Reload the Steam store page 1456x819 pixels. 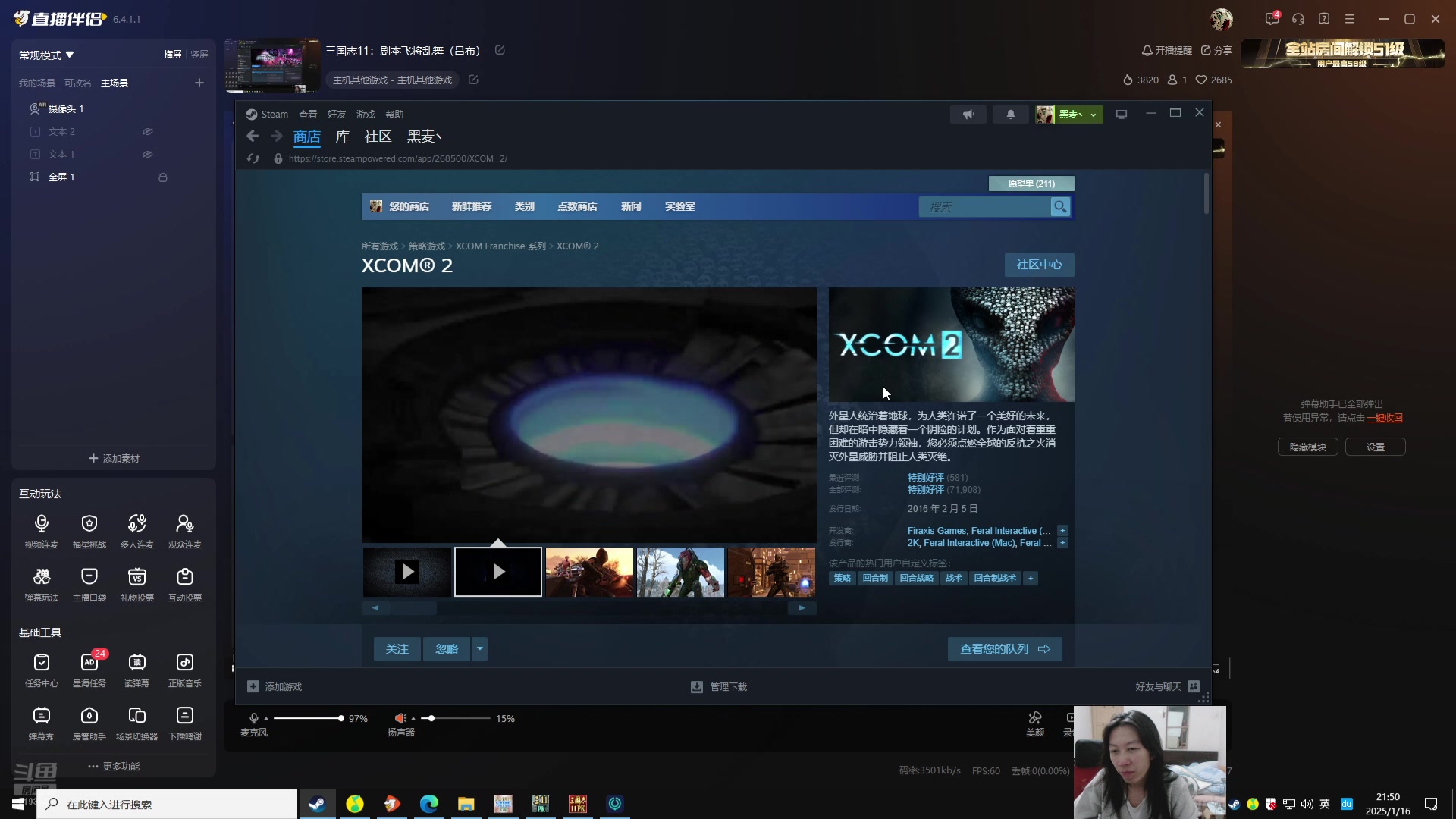pyautogui.click(x=253, y=158)
